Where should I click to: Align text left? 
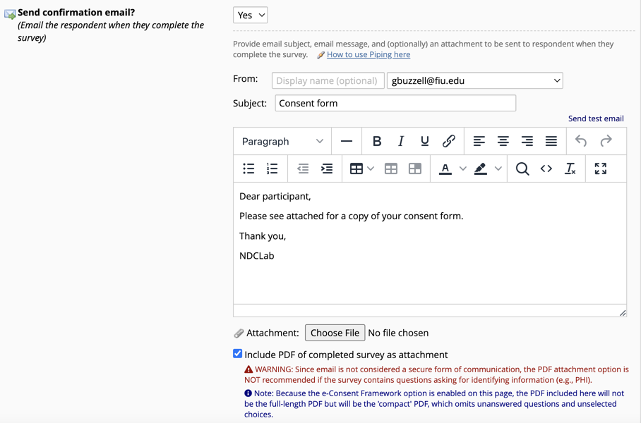(479, 141)
